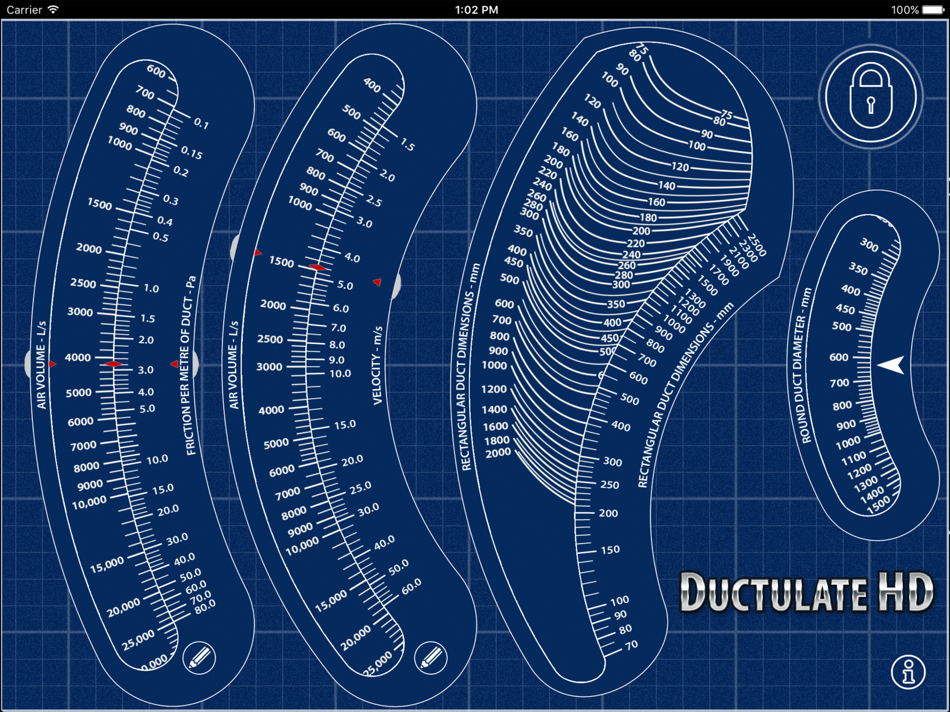Click the red triangle beside velocity chart's 1500
The image size is (950, 712).
pos(258,252)
